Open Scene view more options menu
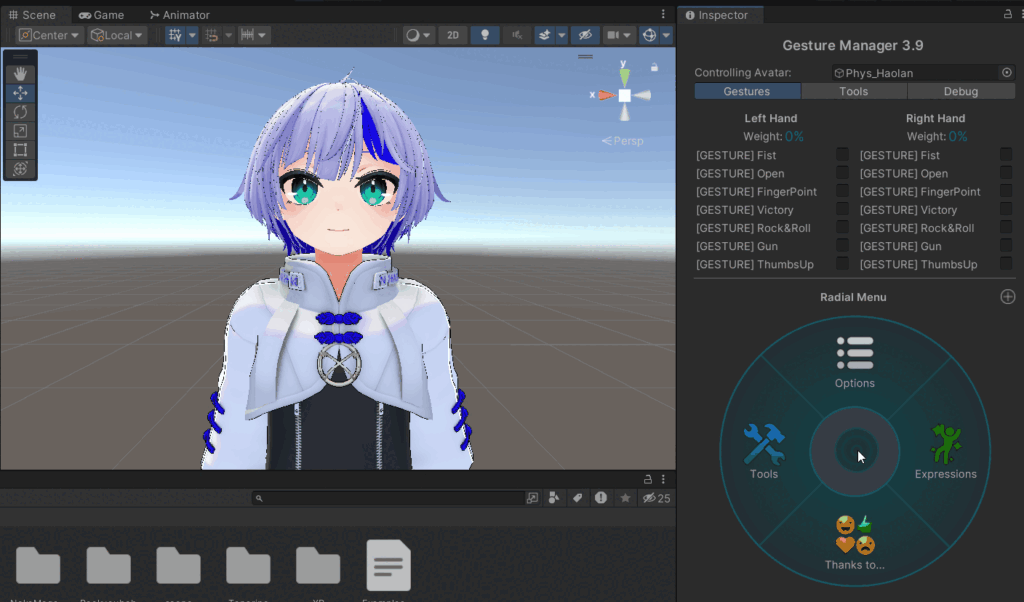The image size is (1024, 602). click(x=663, y=14)
